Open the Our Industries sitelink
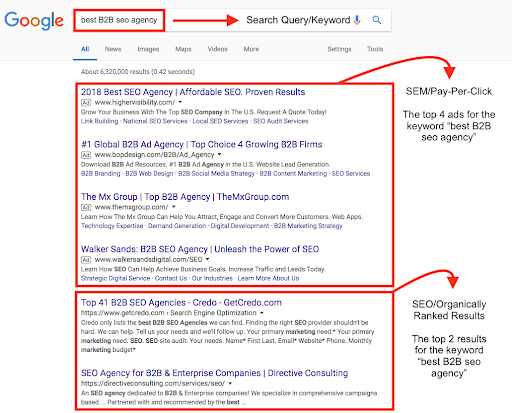Screen dimensions: 512x413 coord(212,278)
